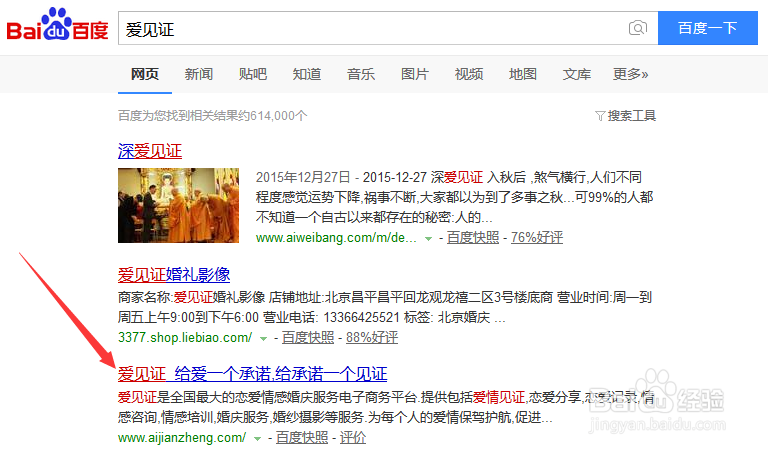Screen dimensions: 768x451
Task: Go to the 文库 tab
Action: point(576,74)
